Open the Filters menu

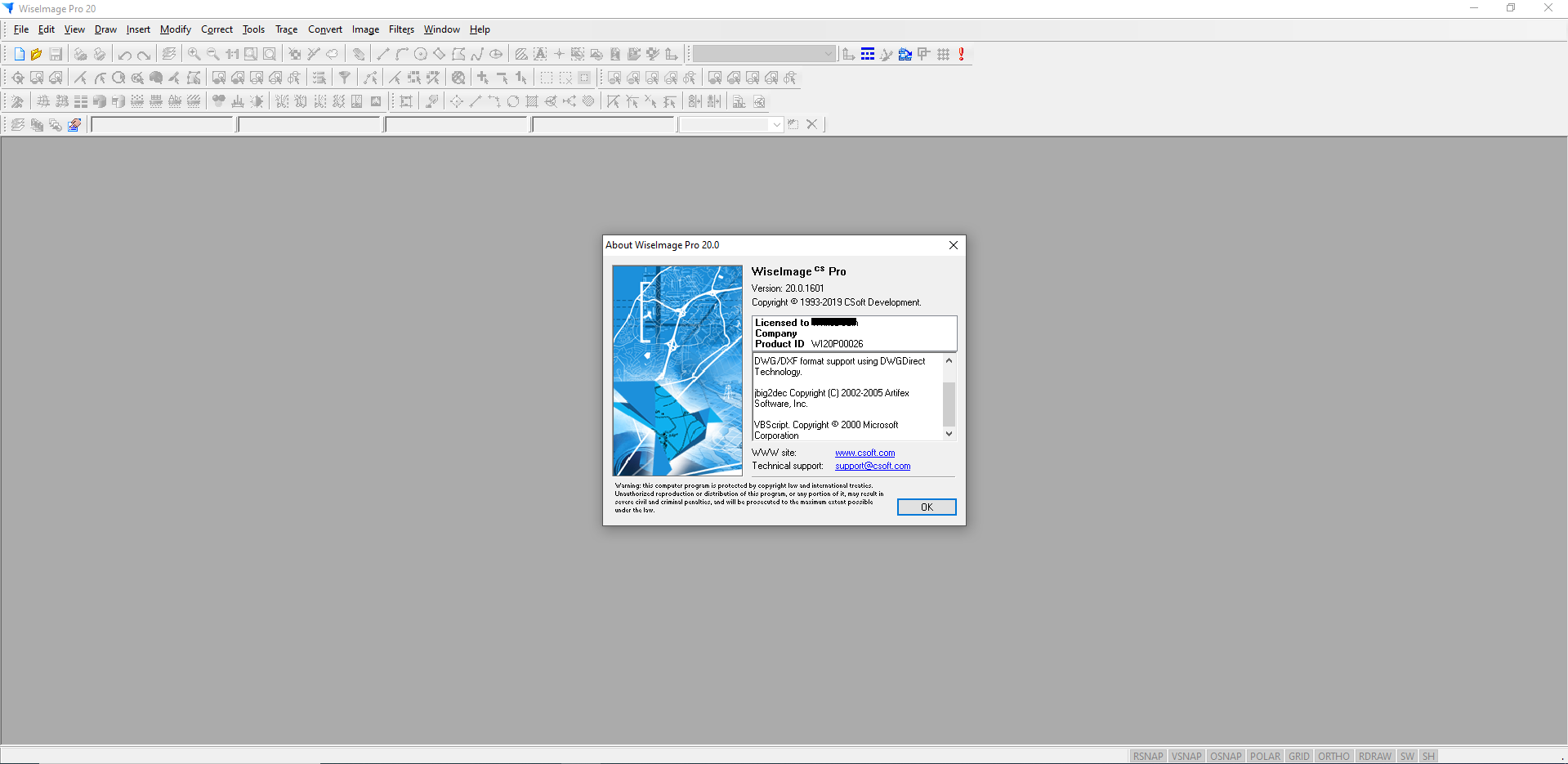click(x=401, y=29)
